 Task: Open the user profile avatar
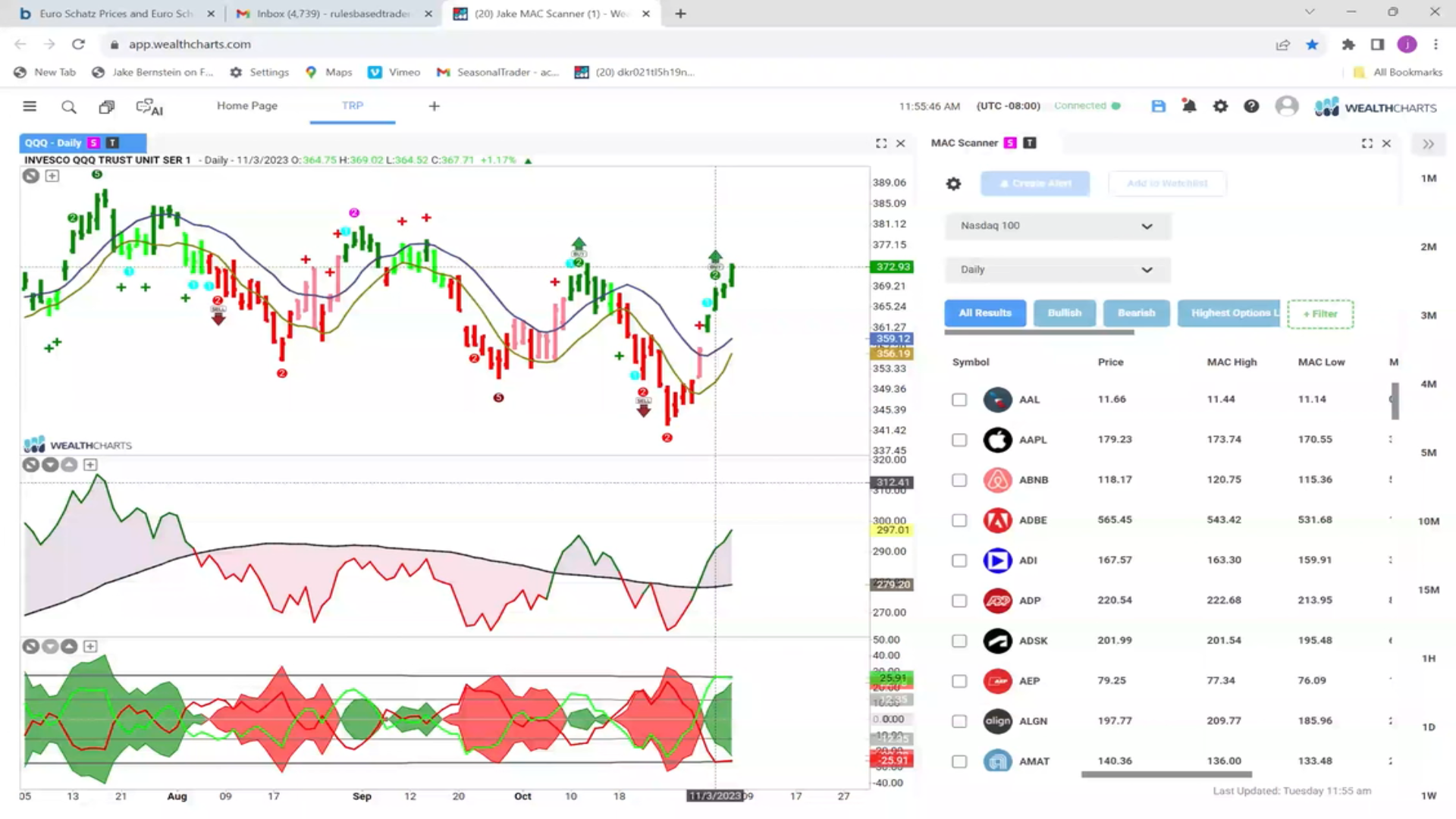click(1287, 106)
